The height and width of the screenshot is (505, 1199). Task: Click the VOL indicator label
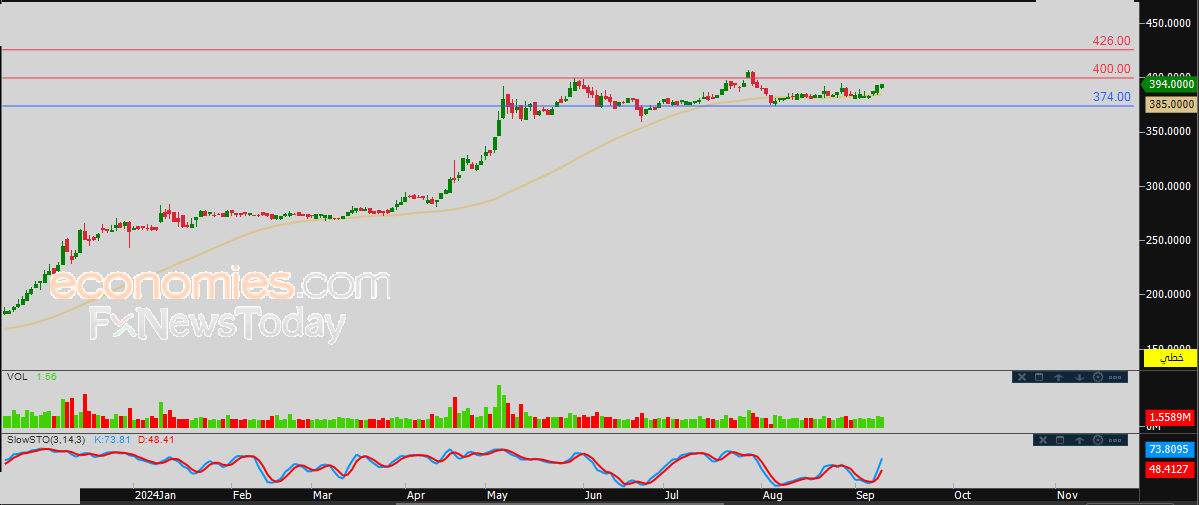tap(16, 376)
